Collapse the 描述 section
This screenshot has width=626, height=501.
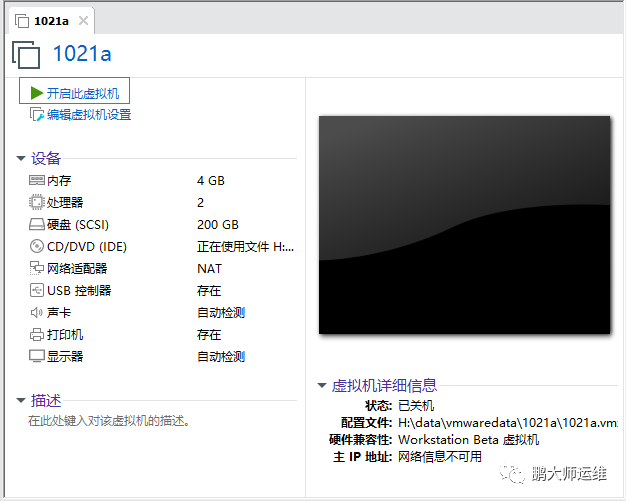click(21, 400)
